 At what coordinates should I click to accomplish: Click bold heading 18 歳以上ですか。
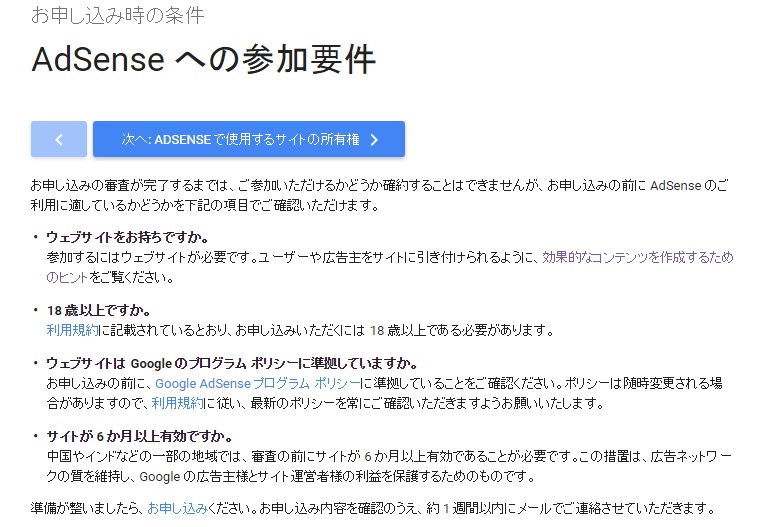pyautogui.click(x=99, y=310)
